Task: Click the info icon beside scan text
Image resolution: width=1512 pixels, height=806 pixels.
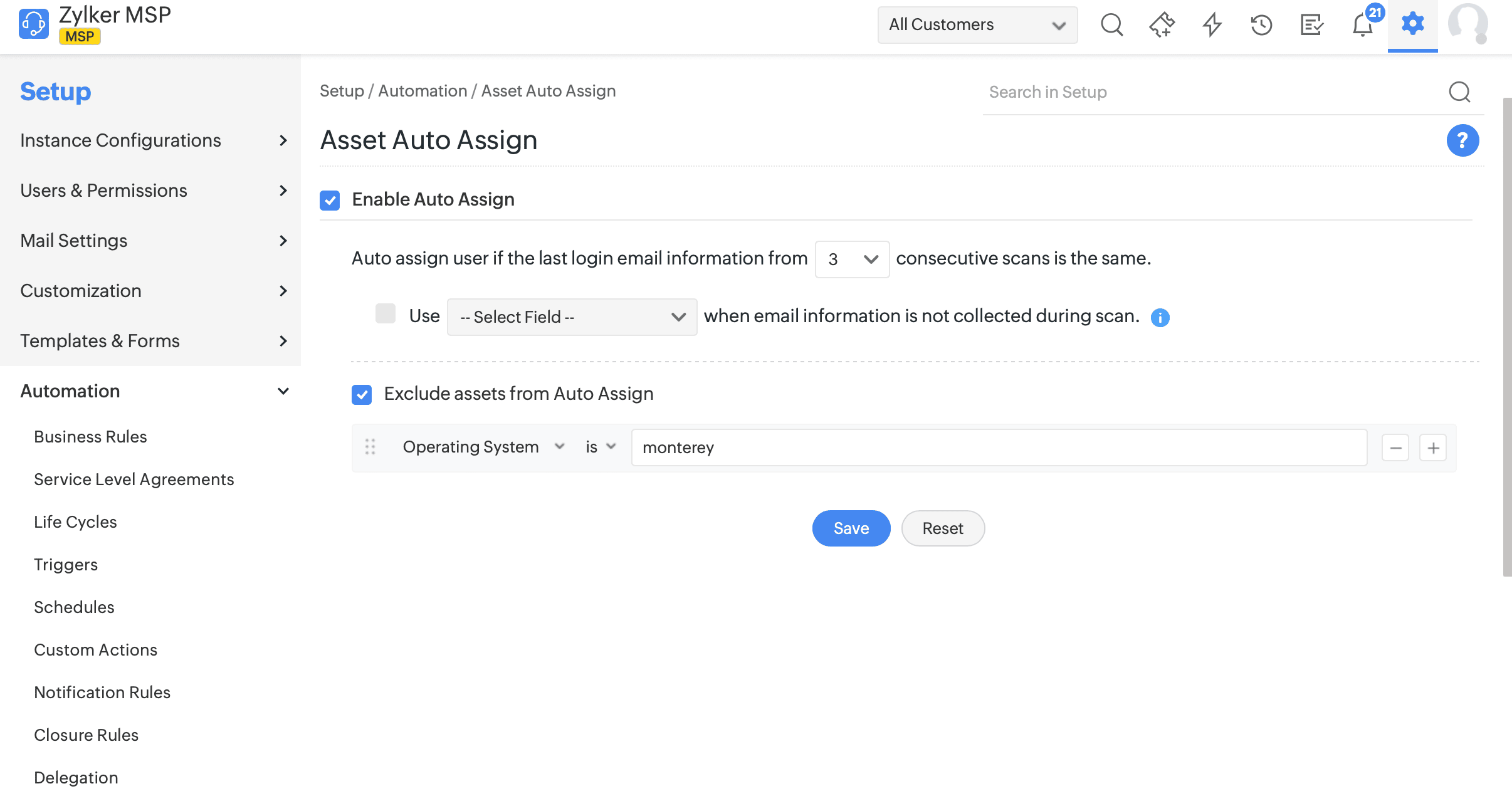Action: 1160,318
